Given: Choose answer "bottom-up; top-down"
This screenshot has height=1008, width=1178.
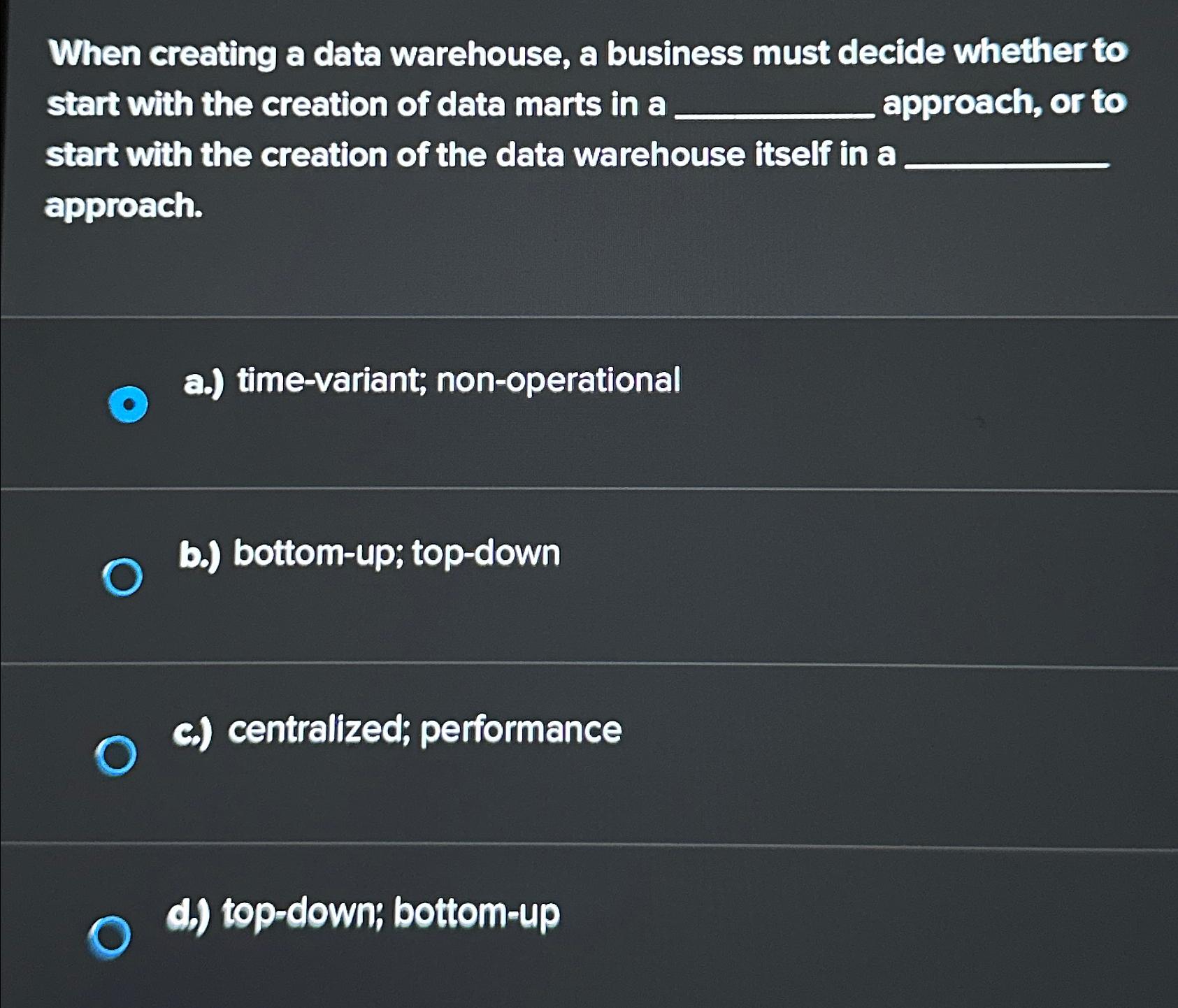Looking at the screenshot, I should (396, 553).
